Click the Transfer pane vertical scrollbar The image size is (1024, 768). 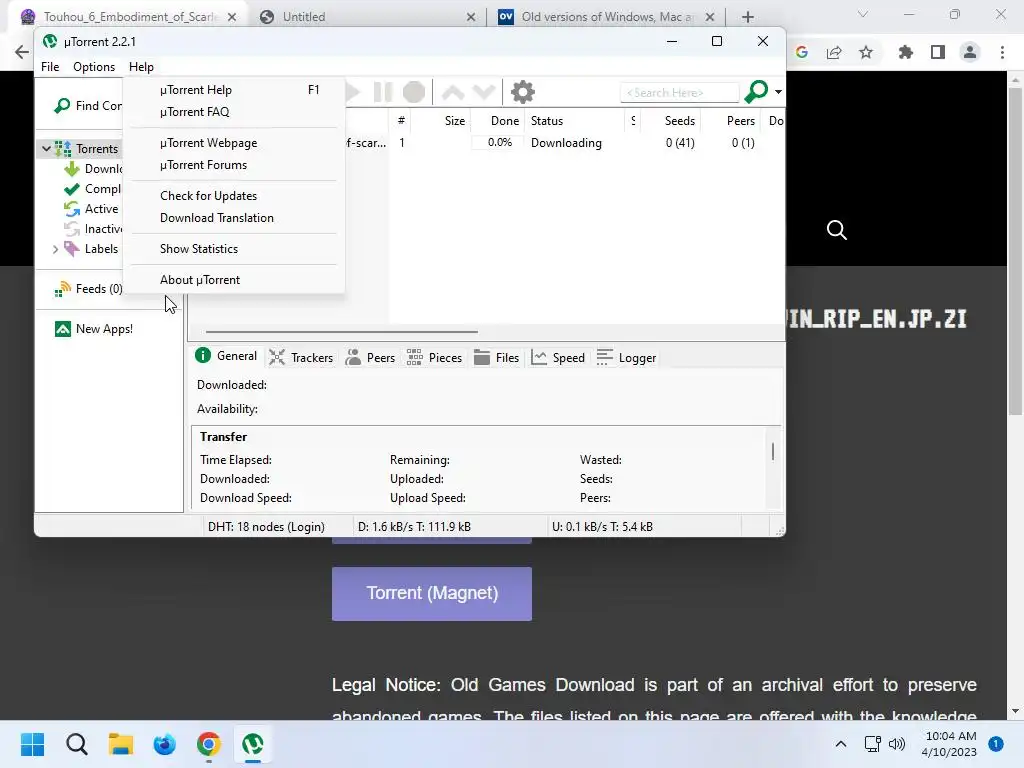[773, 452]
